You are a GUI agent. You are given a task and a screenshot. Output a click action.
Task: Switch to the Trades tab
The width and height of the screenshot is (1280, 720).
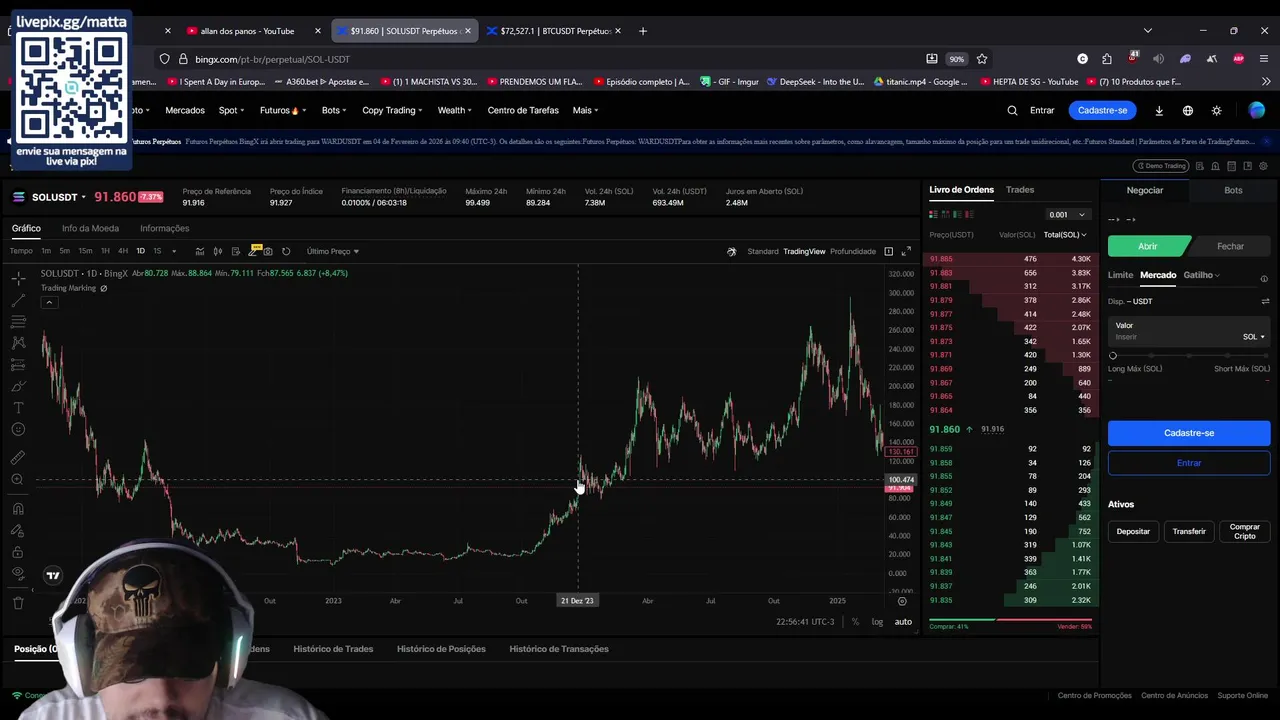tap(1020, 190)
